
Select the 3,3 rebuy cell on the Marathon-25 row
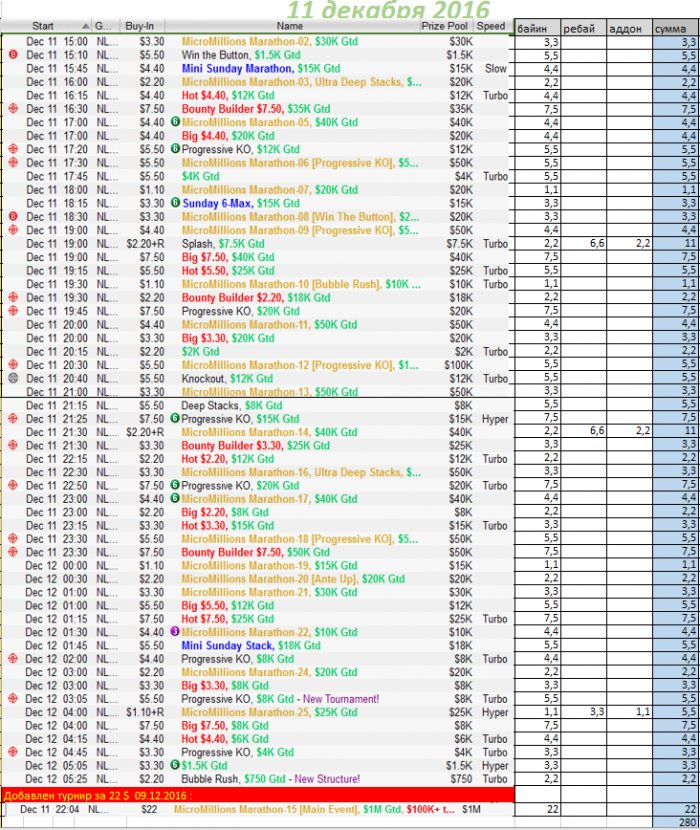tap(584, 712)
